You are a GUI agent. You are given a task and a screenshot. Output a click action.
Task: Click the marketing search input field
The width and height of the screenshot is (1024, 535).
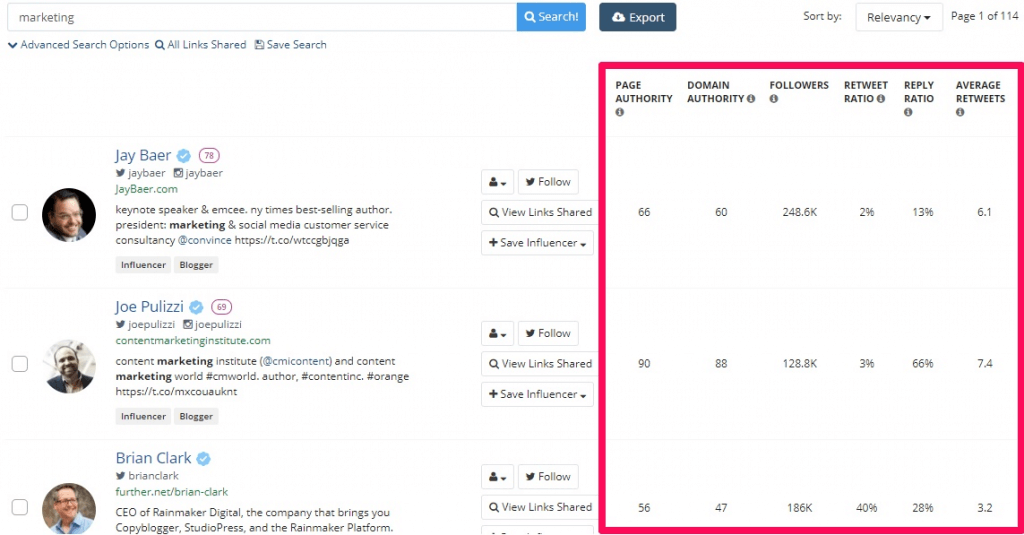(x=262, y=17)
